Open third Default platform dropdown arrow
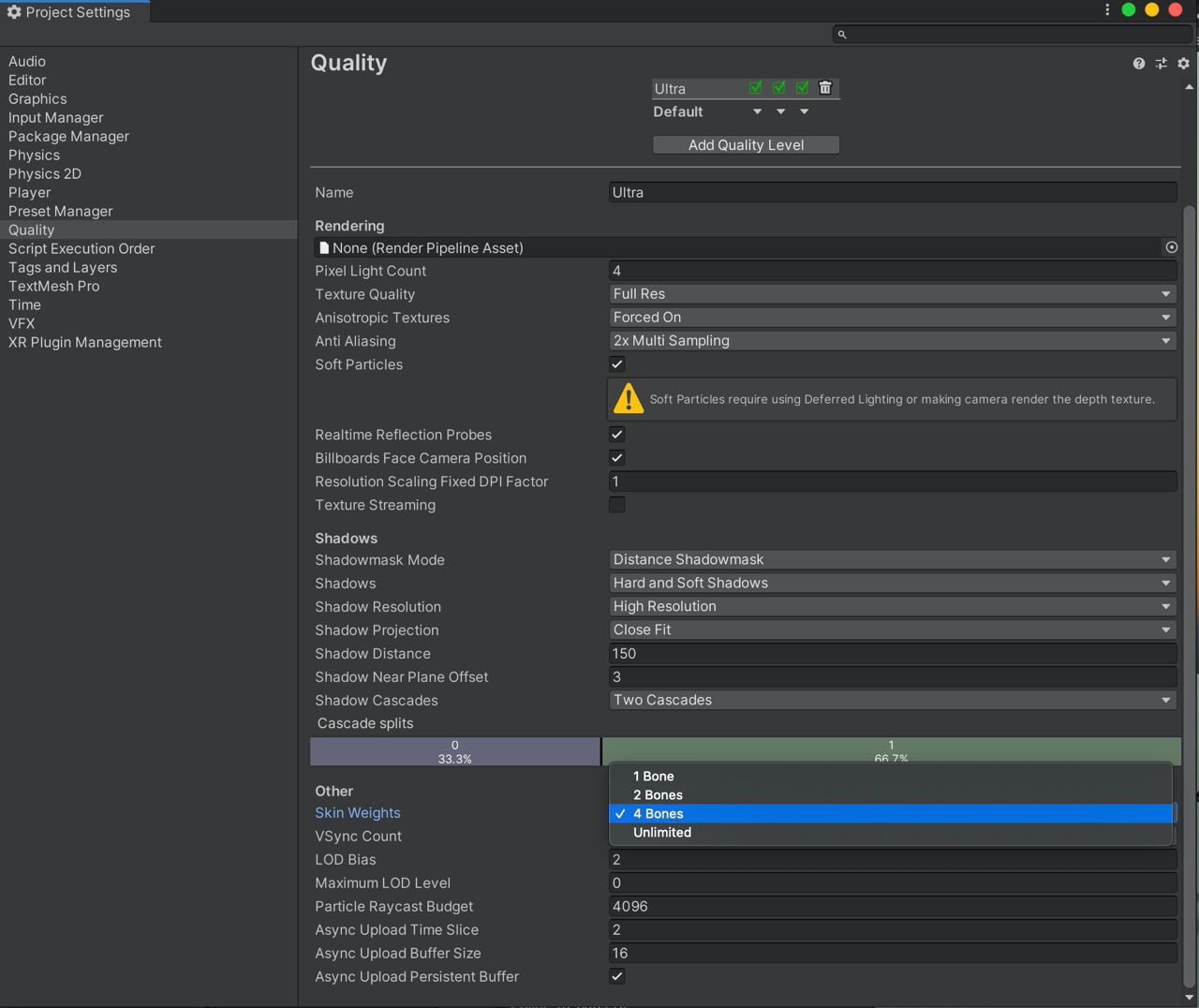This screenshot has height=1008, width=1199. [804, 111]
